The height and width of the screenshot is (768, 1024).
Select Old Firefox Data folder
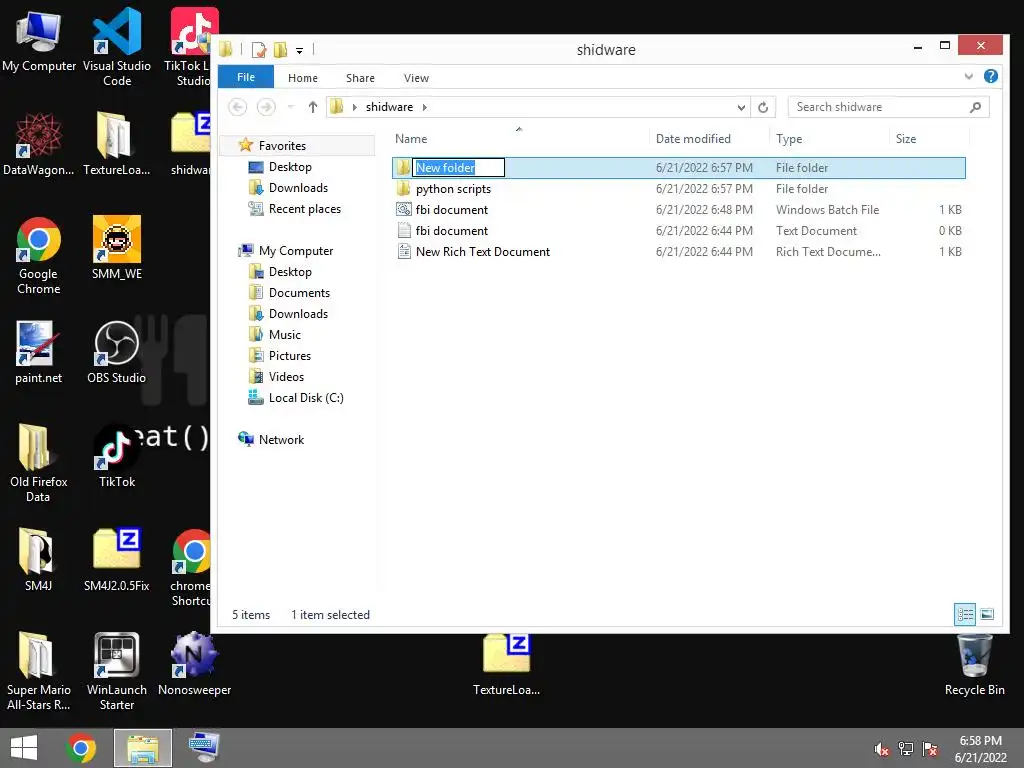point(39,463)
